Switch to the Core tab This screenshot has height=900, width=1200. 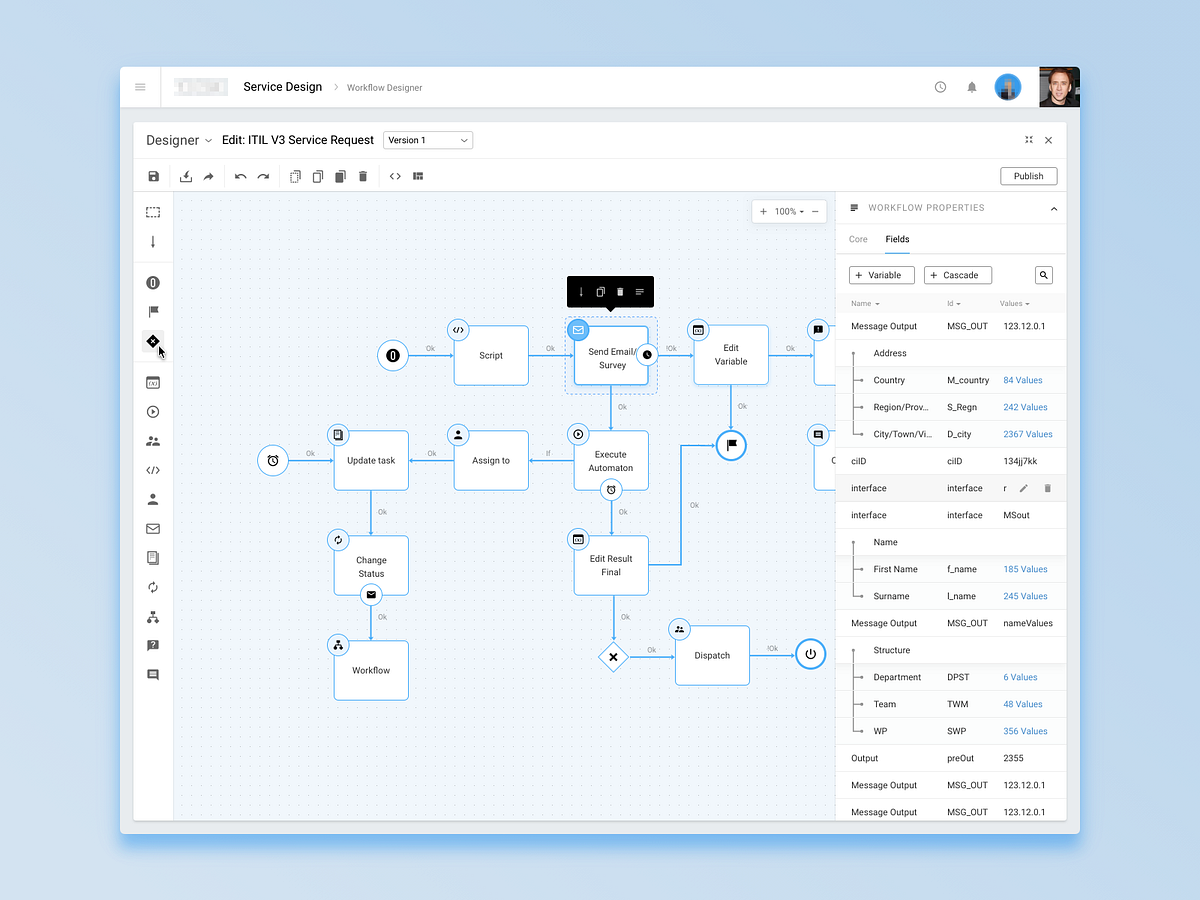[858, 239]
